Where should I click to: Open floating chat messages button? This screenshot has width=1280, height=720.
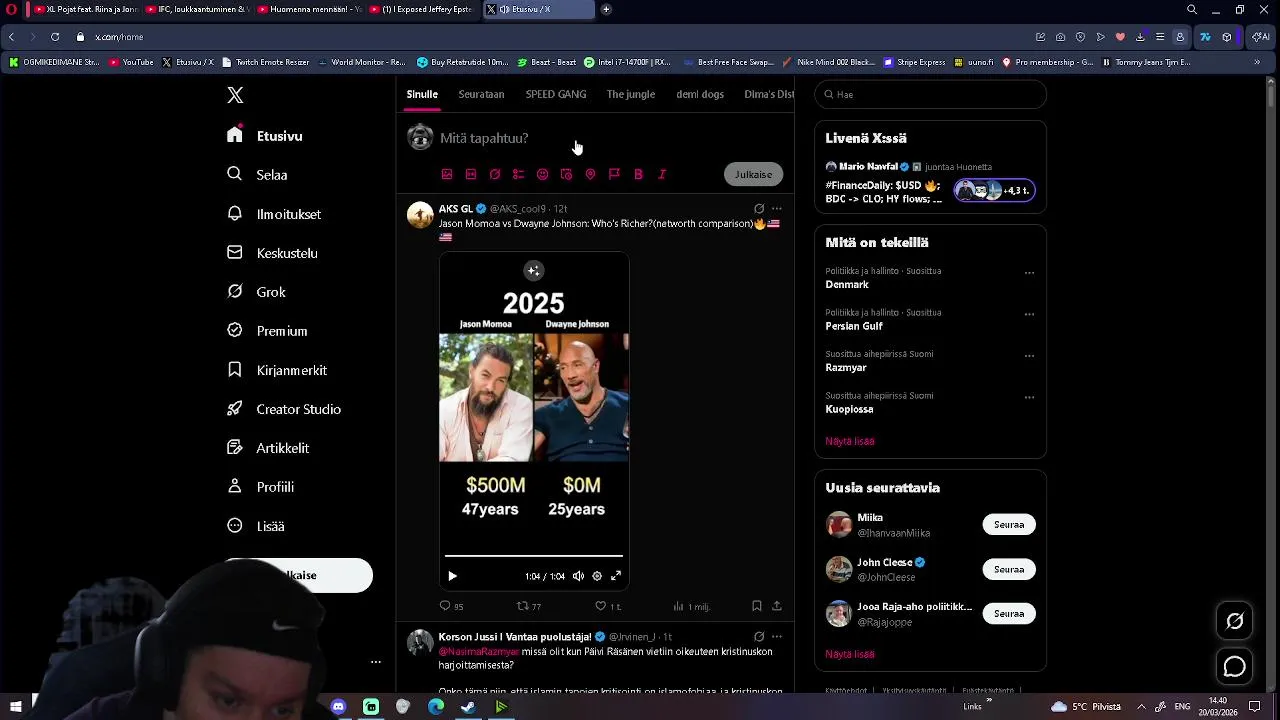pyautogui.click(x=1235, y=667)
